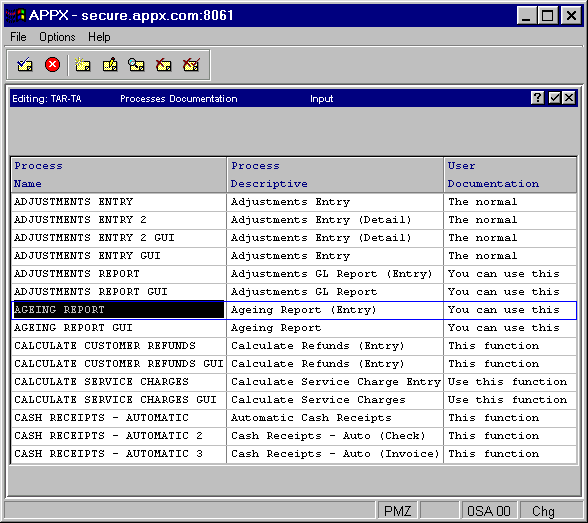Open the Options menu
The height and width of the screenshot is (523, 588).
coord(57,37)
